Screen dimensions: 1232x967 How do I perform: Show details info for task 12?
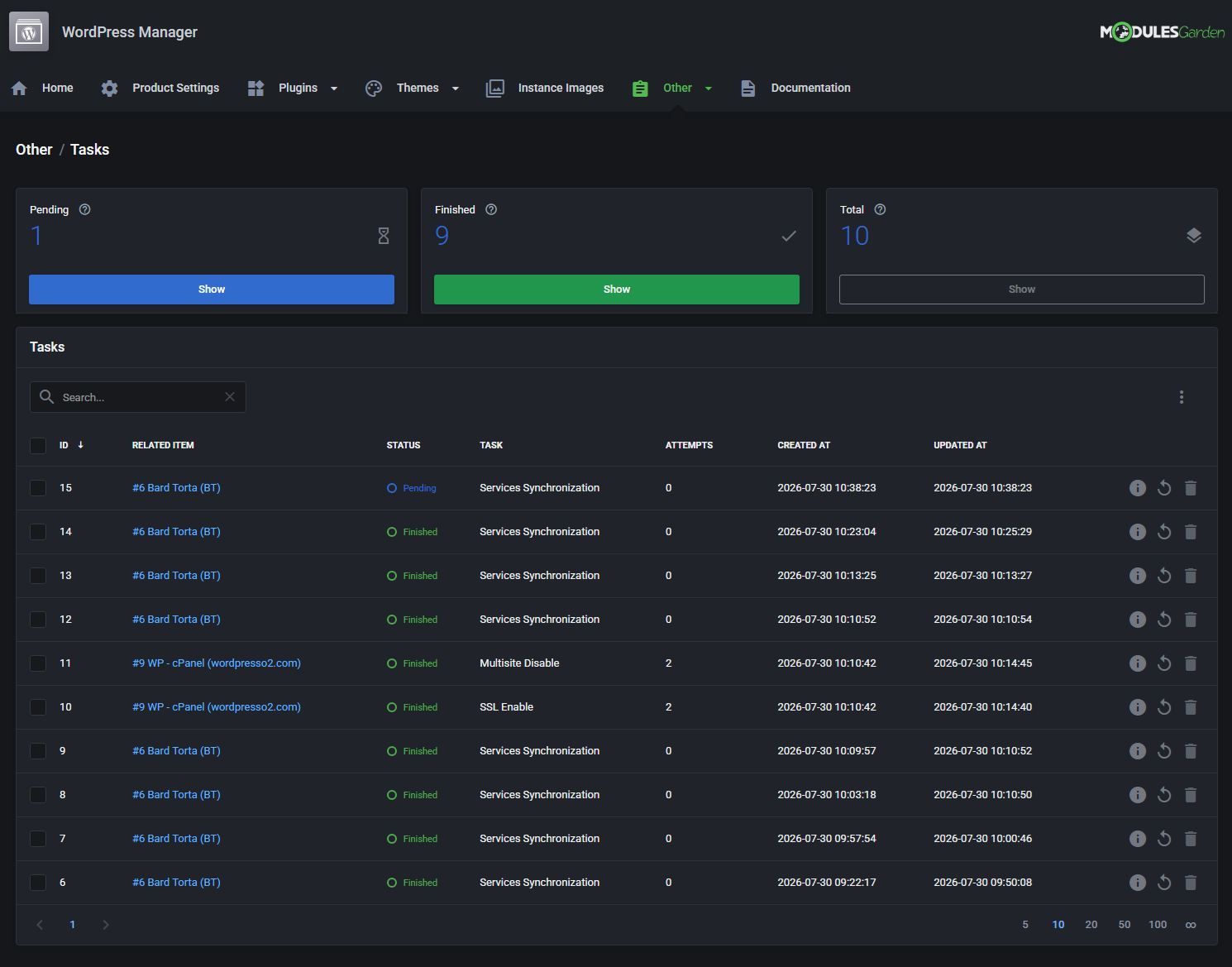coord(1138,620)
